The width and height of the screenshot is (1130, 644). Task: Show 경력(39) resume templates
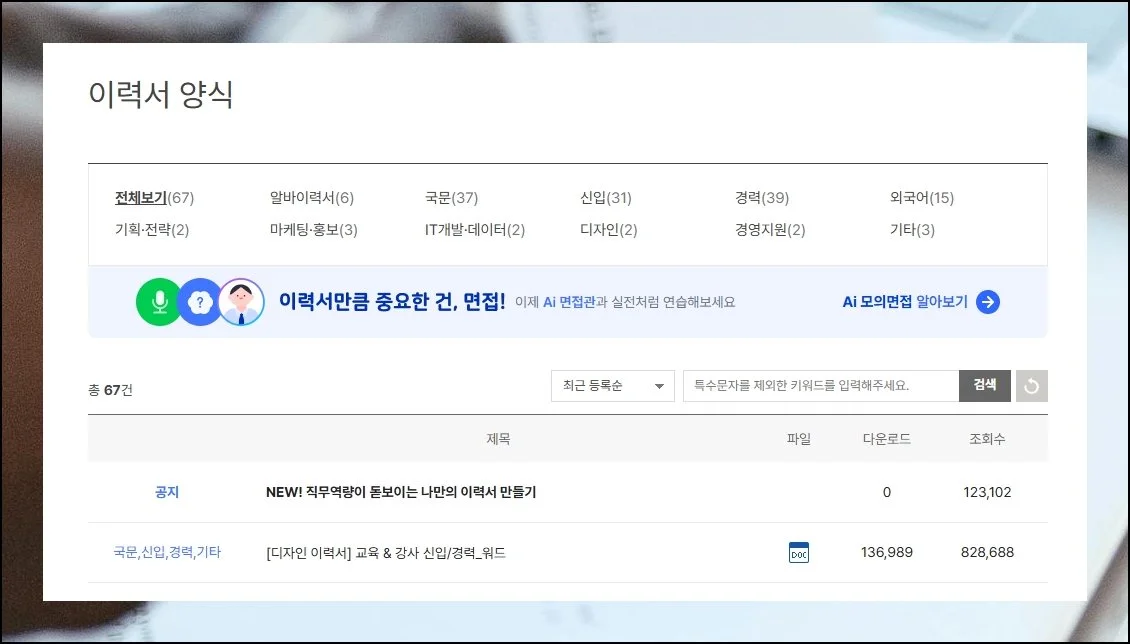tap(761, 198)
